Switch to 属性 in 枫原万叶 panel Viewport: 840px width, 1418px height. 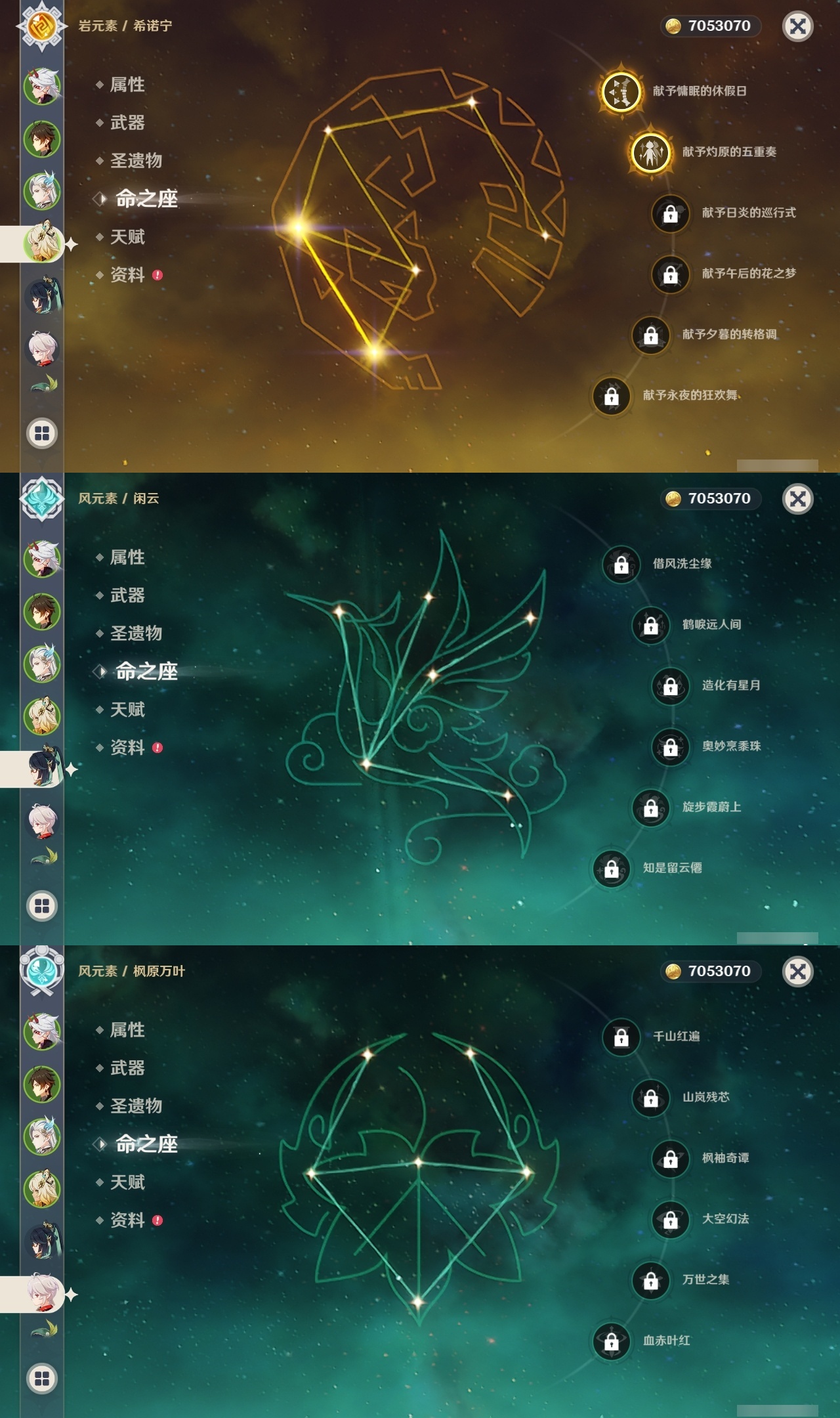click(x=127, y=1030)
